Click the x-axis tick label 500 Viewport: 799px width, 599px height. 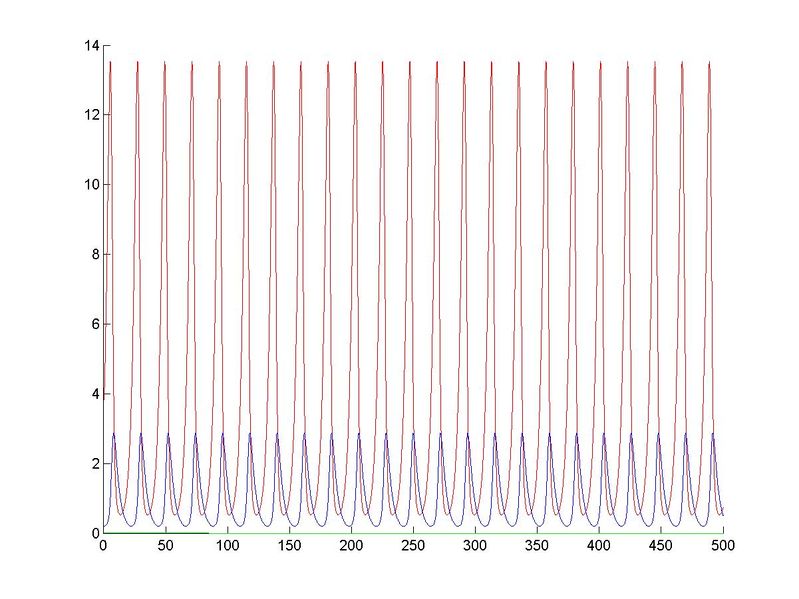722,547
